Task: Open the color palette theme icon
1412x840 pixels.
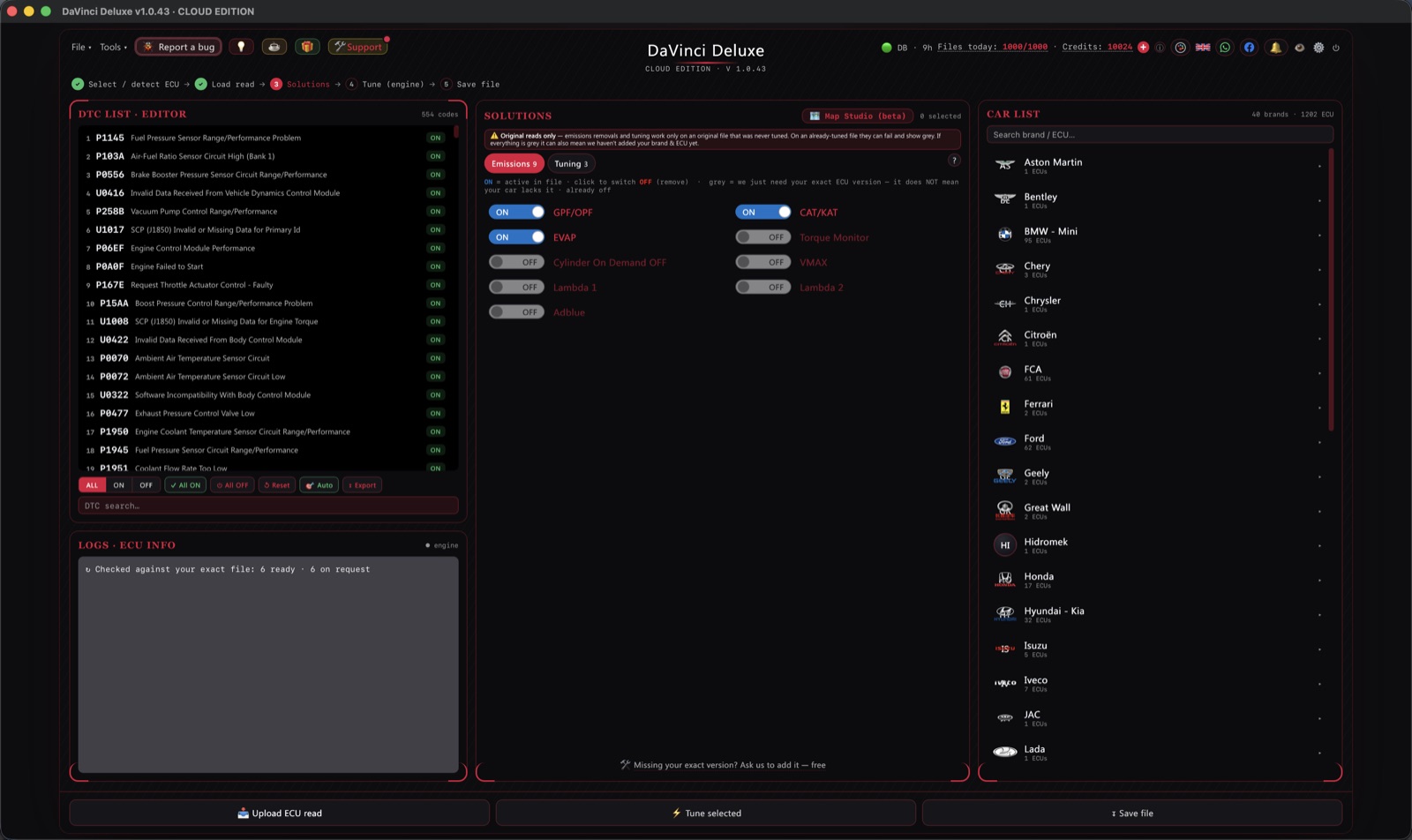Action: pyautogui.click(x=1181, y=48)
